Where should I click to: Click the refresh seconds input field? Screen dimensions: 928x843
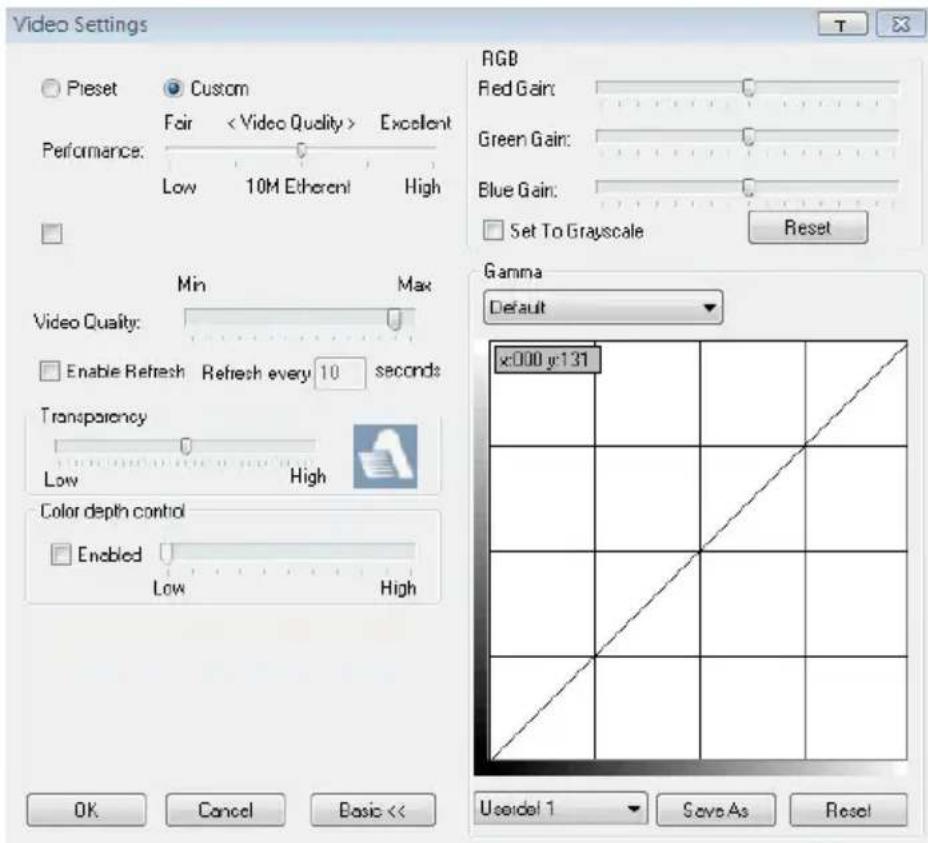[x=340, y=373]
